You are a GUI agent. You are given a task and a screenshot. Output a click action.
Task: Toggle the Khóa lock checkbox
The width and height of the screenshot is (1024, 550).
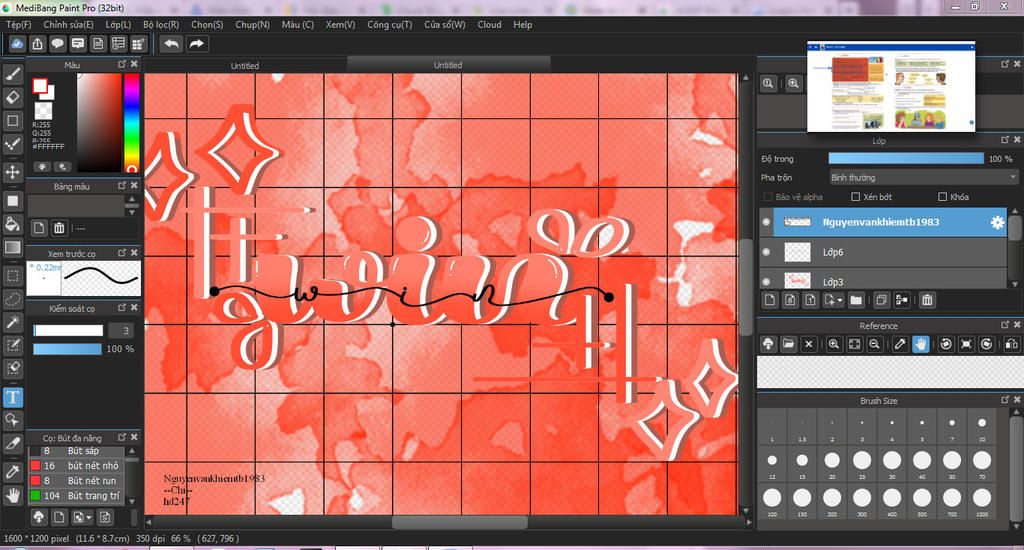pyautogui.click(x=942, y=197)
